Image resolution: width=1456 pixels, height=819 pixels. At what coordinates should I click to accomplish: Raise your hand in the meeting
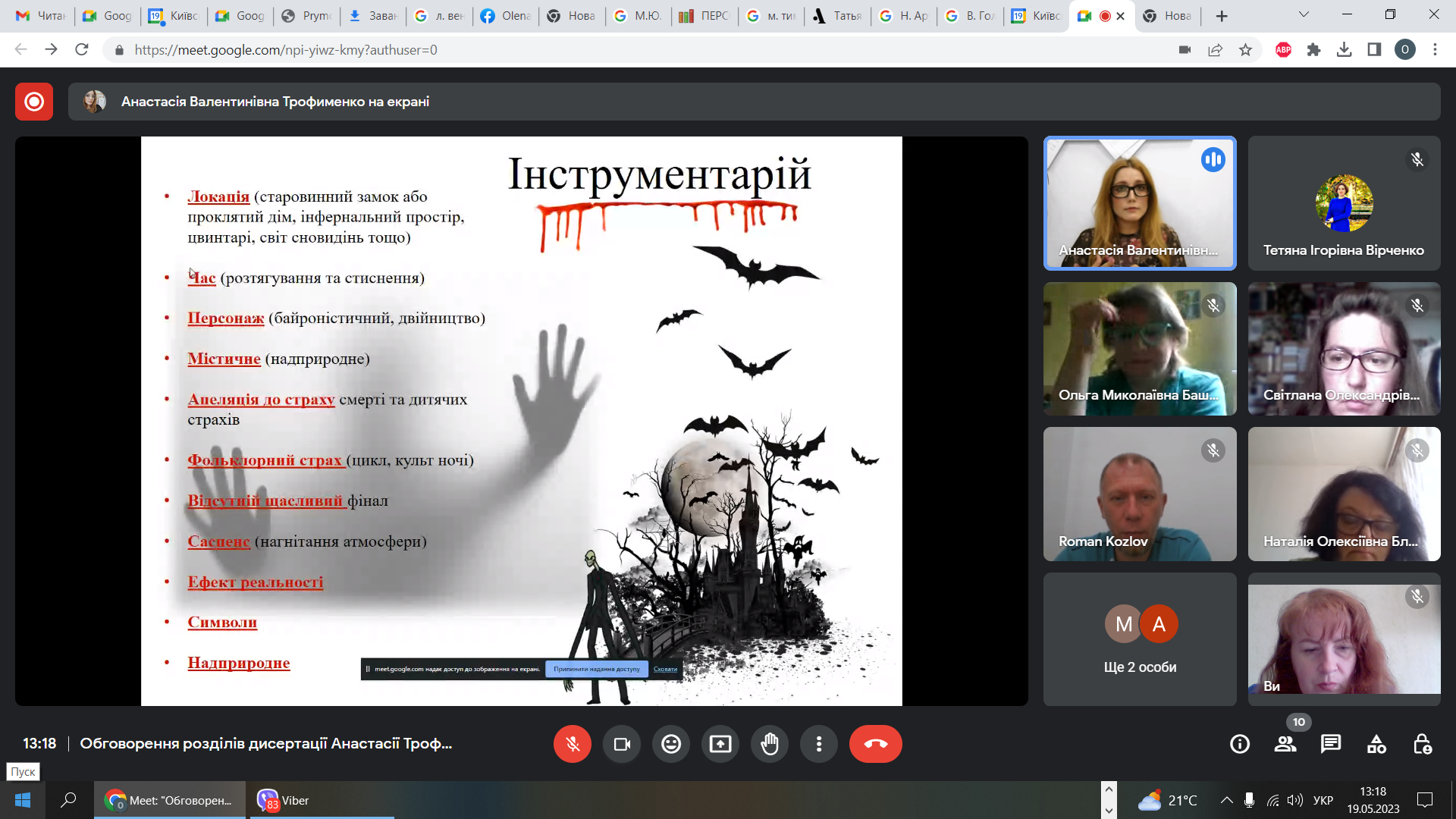pos(770,744)
